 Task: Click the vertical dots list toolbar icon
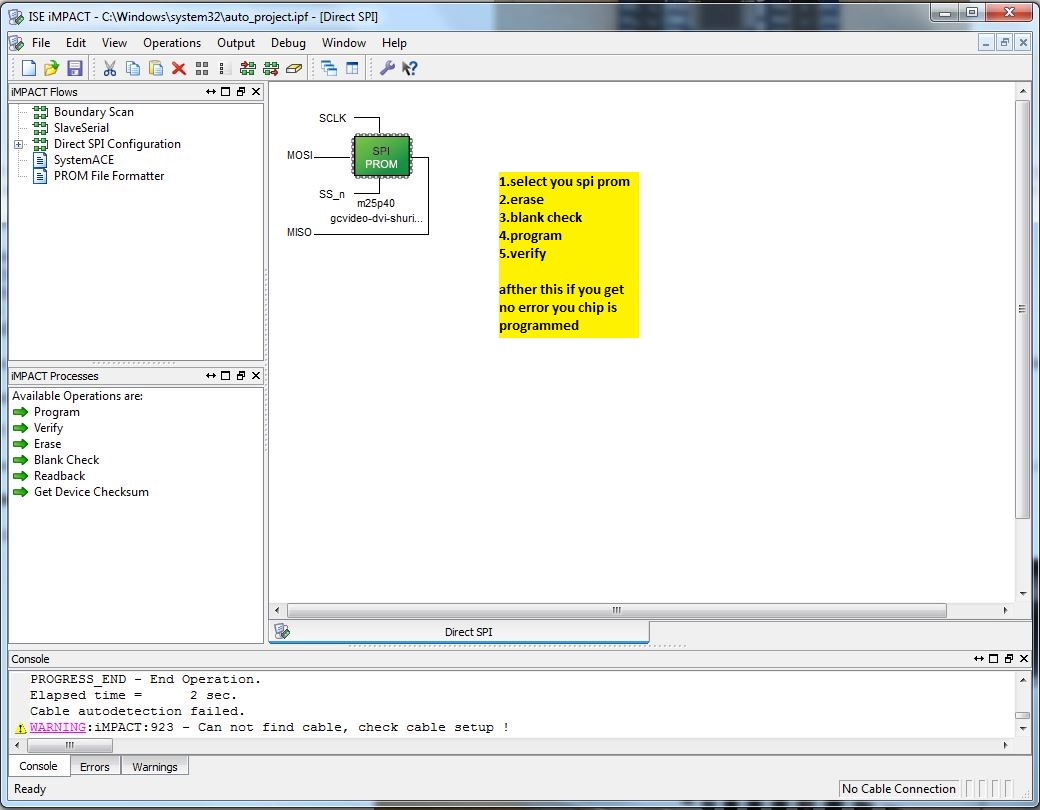tap(221, 68)
